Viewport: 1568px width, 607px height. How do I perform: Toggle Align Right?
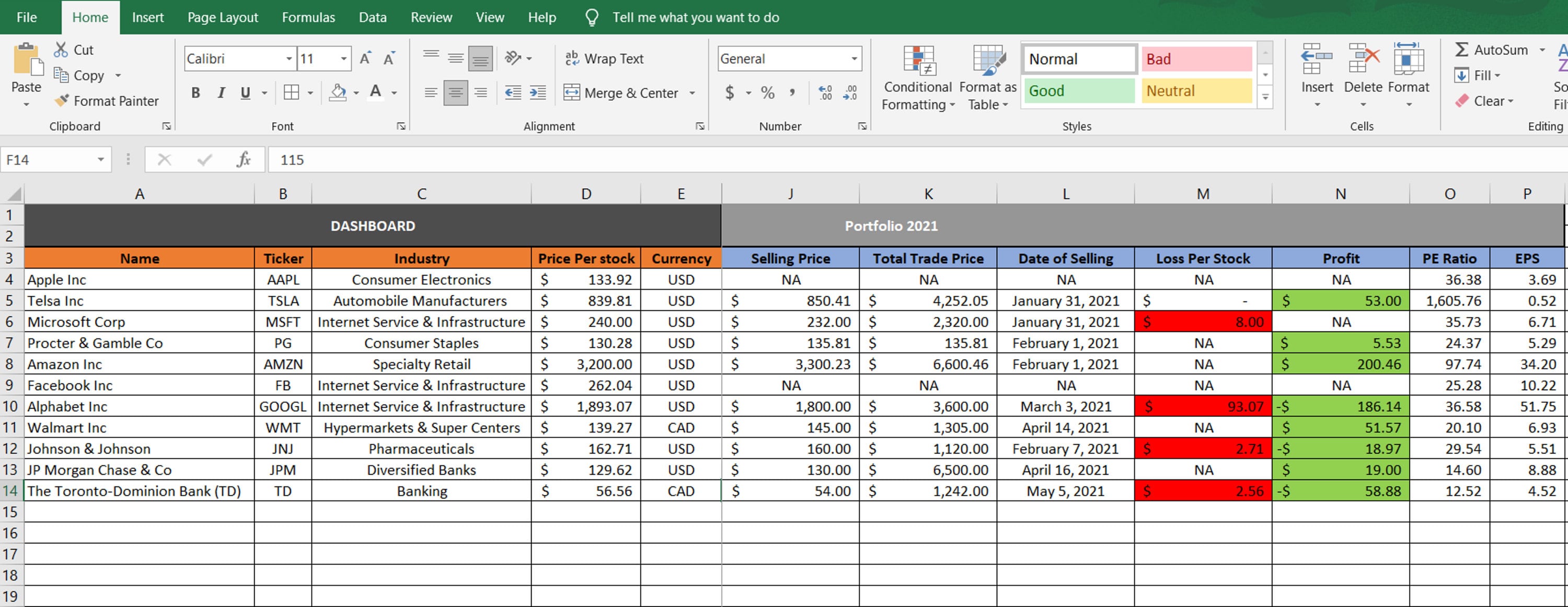[x=480, y=92]
